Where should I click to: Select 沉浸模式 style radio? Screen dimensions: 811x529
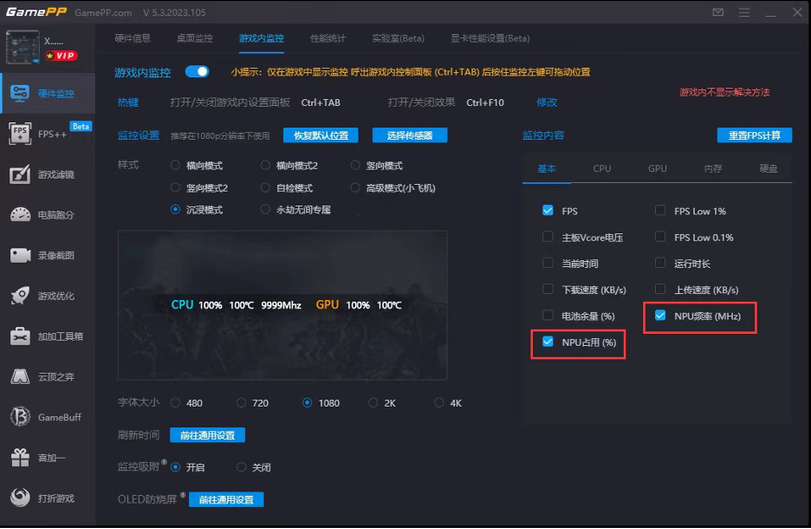tap(175, 209)
